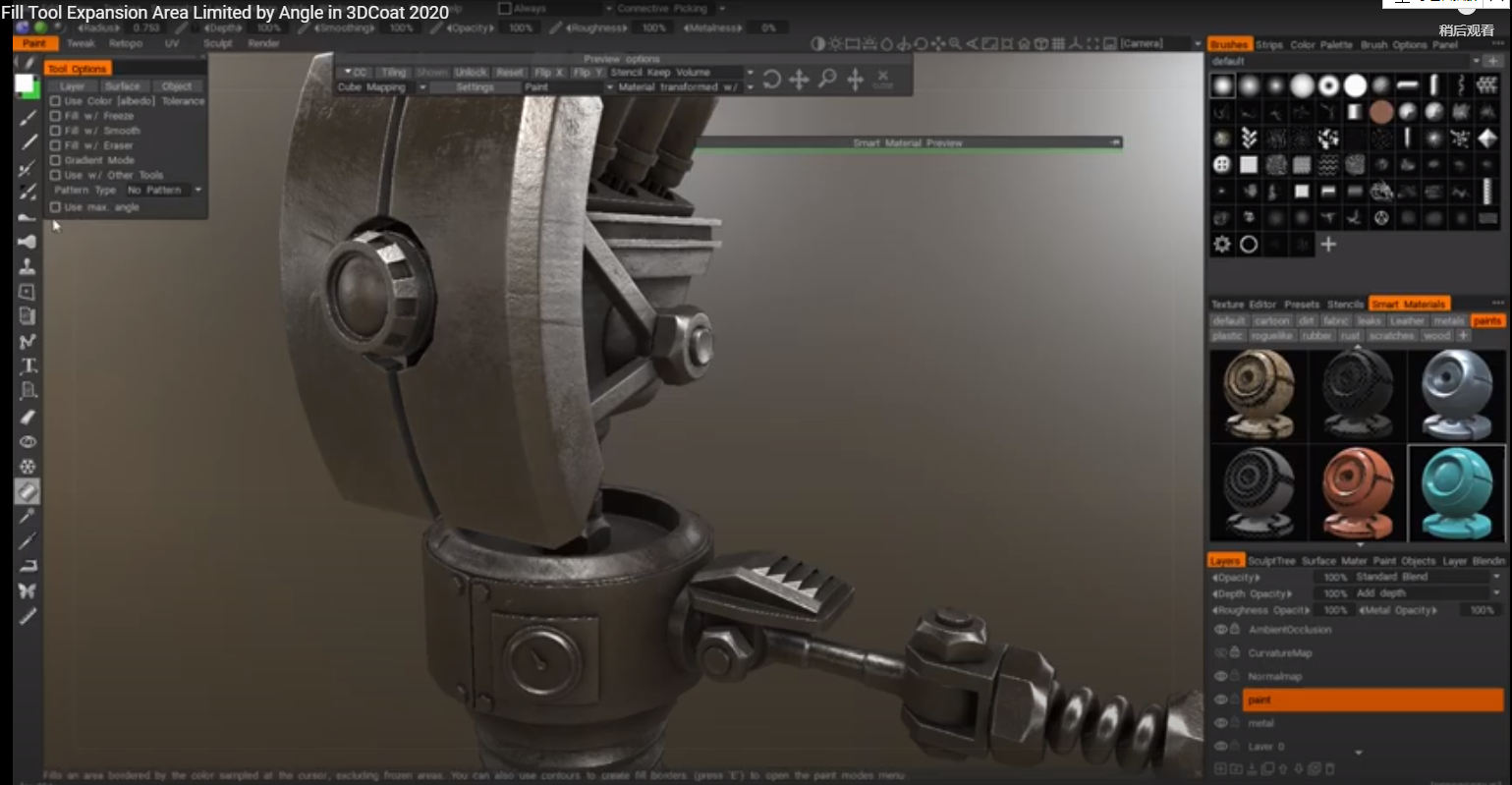Select the metals smart material category
Screen dimensions: 1512x785
point(1449,321)
